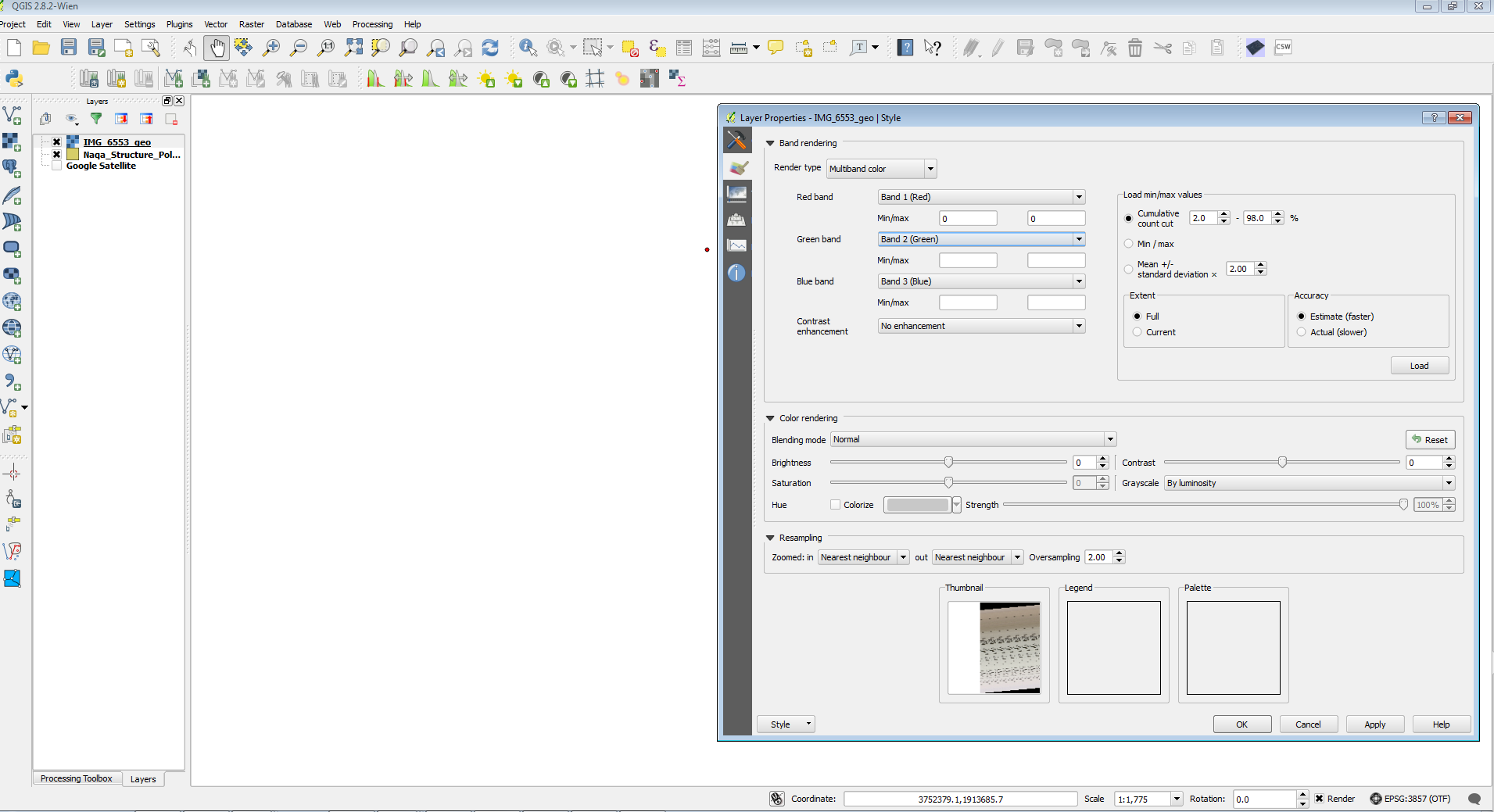Open the Pyramids tab icon in Layer Properties
Screen dimensions: 1494x812
[x=736, y=220]
